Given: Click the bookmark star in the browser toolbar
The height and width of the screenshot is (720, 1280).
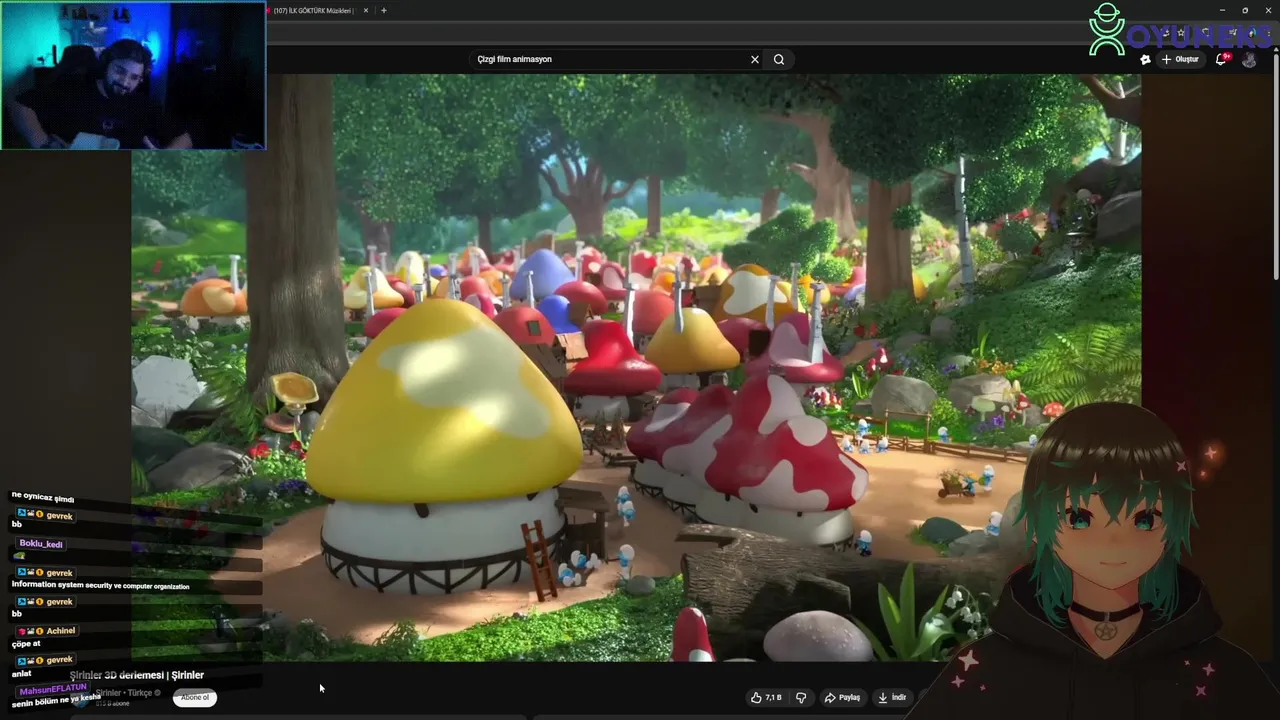Looking at the screenshot, I should pyautogui.click(x=1180, y=33).
